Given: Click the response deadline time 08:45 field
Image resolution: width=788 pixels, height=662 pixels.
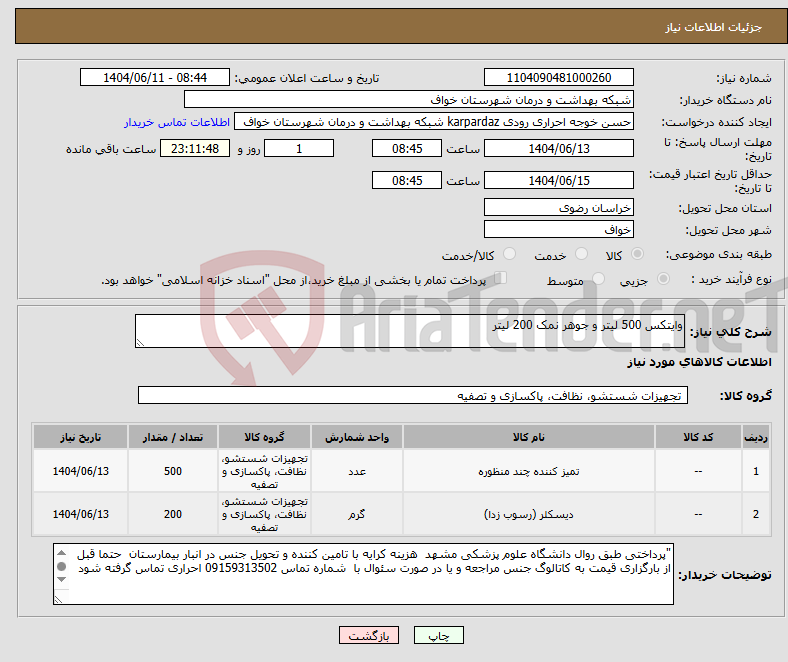Looking at the screenshot, I should (x=407, y=148).
